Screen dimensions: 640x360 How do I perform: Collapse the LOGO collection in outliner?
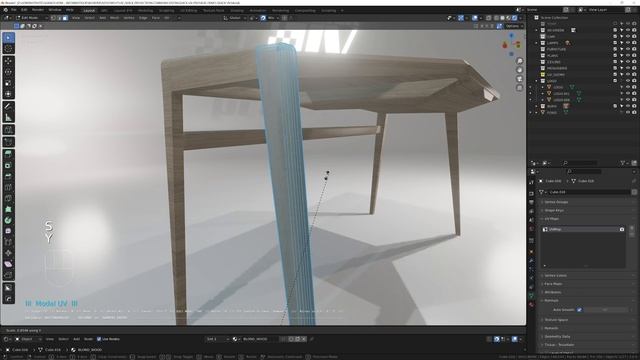537,81
